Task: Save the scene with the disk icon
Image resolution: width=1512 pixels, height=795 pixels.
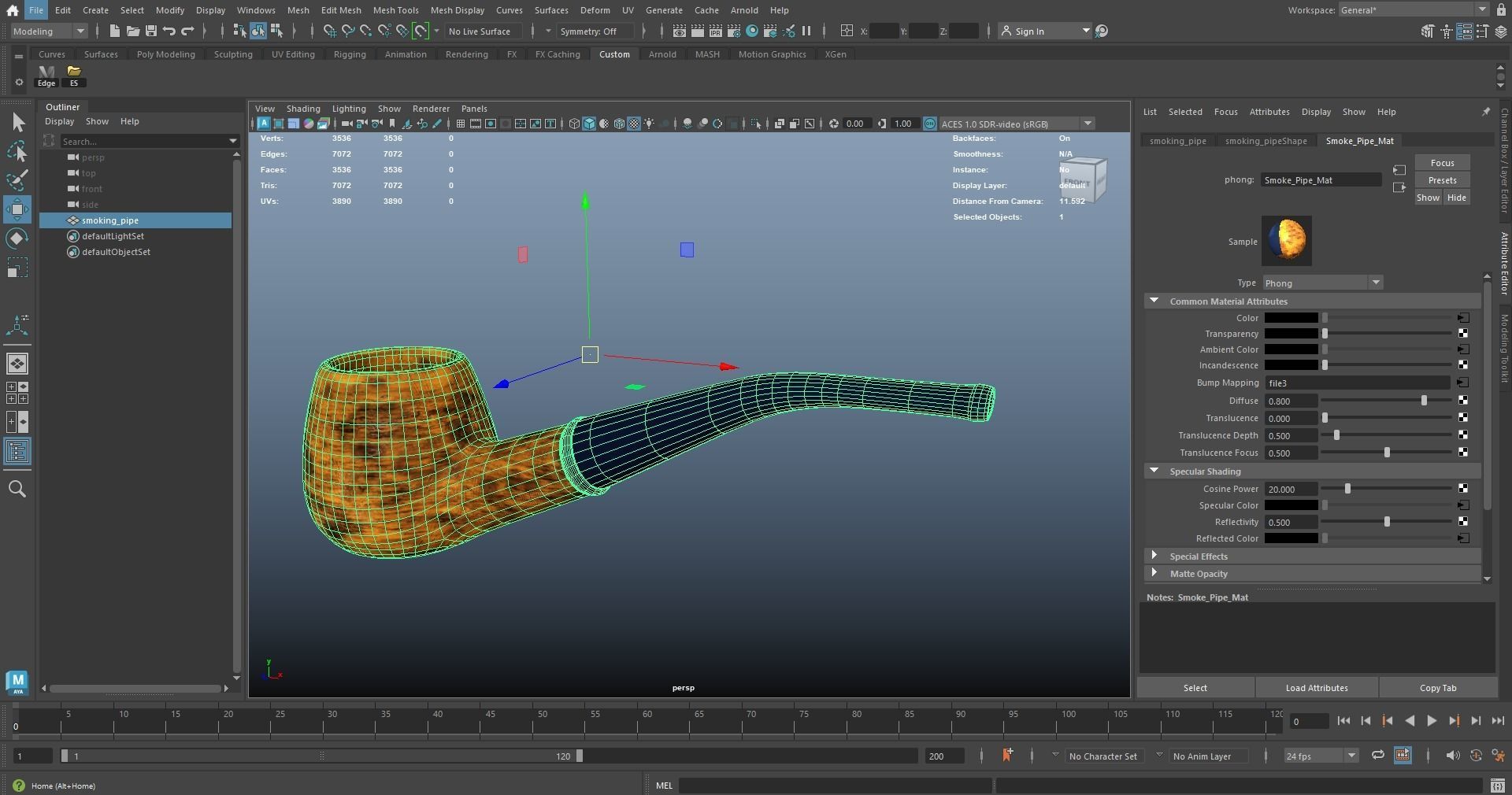Action: [151, 31]
